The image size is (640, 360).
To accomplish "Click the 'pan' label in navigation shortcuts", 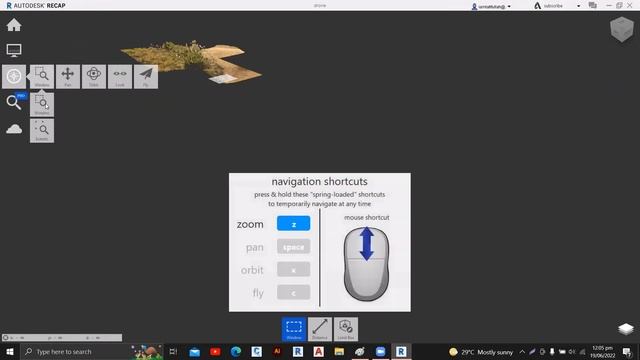I will pos(255,247).
